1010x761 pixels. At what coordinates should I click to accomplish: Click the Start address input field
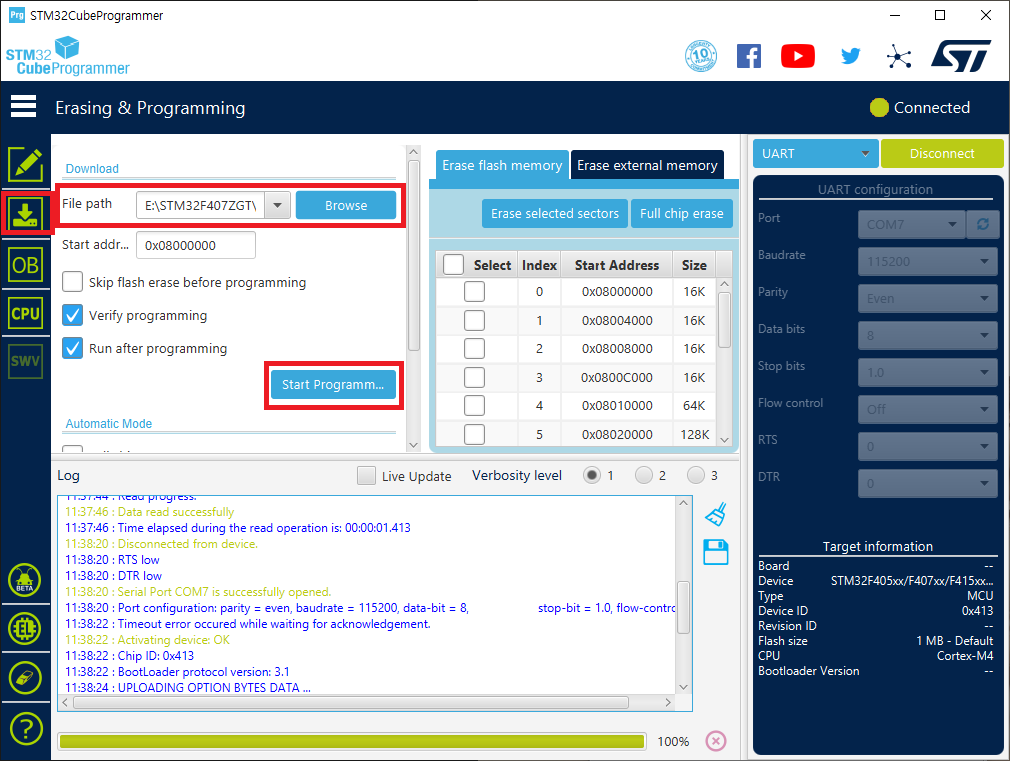point(196,246)
